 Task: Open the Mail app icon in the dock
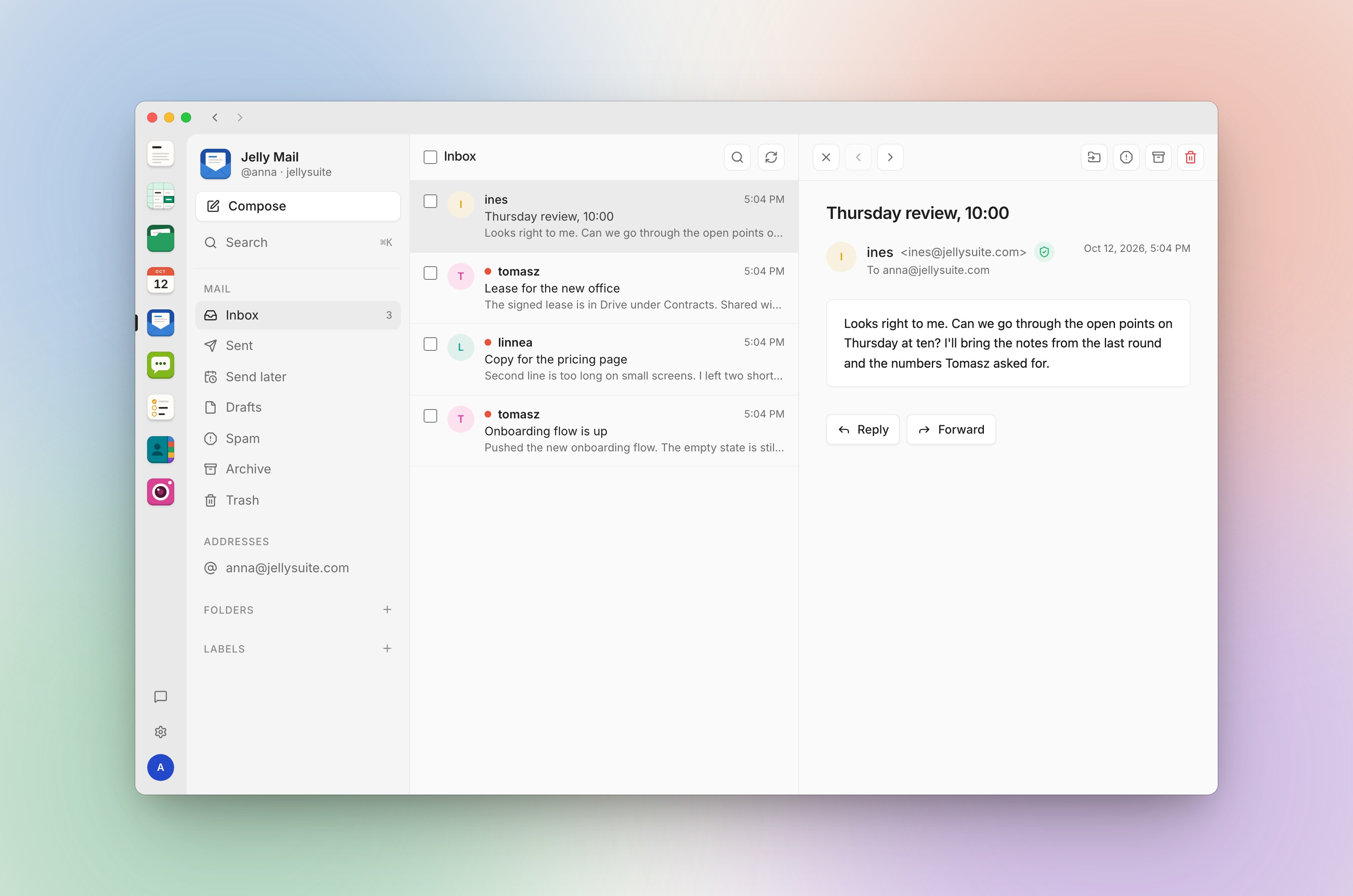click(x=161, y=323)
